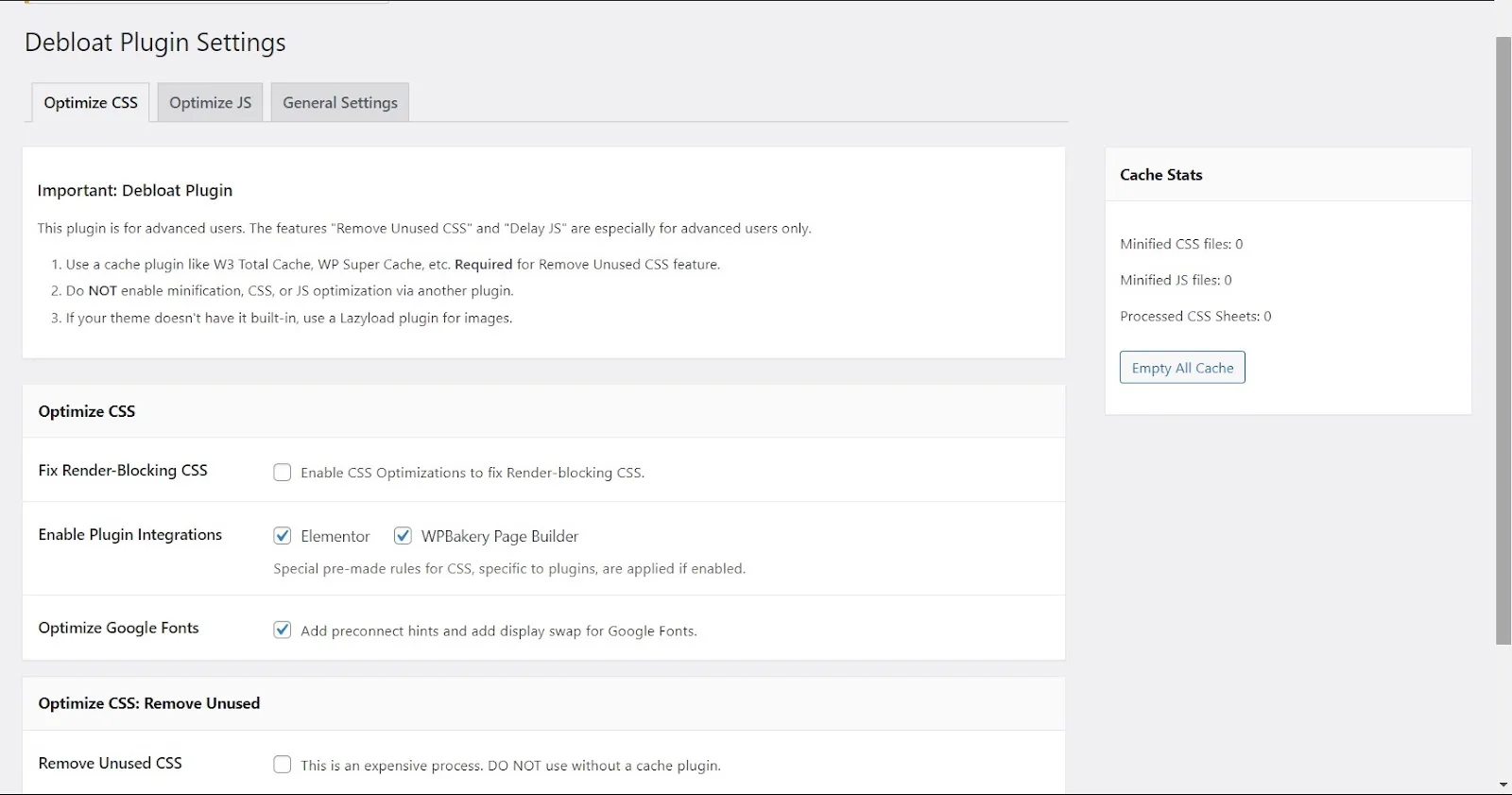Screen dimensions: 1512x795
Task: Click the 'Special pre-made rules for CSS' description
Action: [509, 568]
